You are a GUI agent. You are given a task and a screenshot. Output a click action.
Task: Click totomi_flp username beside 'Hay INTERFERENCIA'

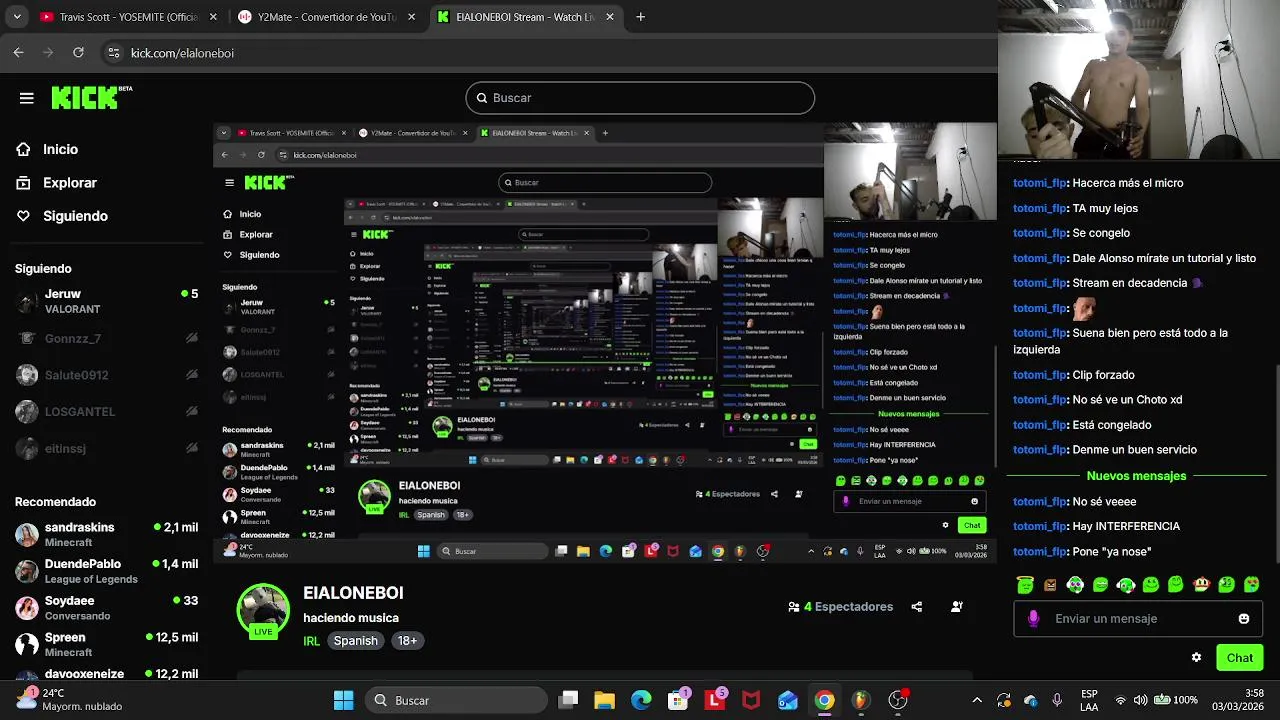(1040, 526)
